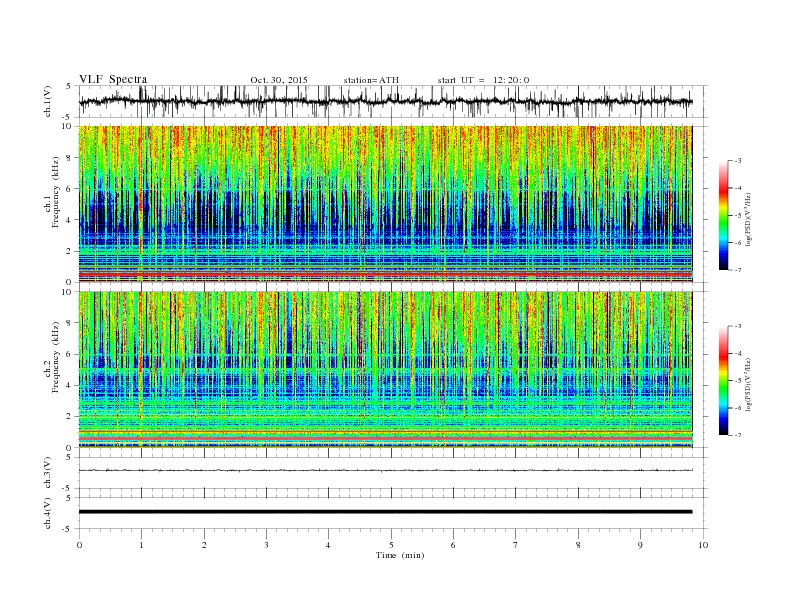The image size is (792, 612).
Task: Click the '10' tick label on time axis
Action: 703,545
